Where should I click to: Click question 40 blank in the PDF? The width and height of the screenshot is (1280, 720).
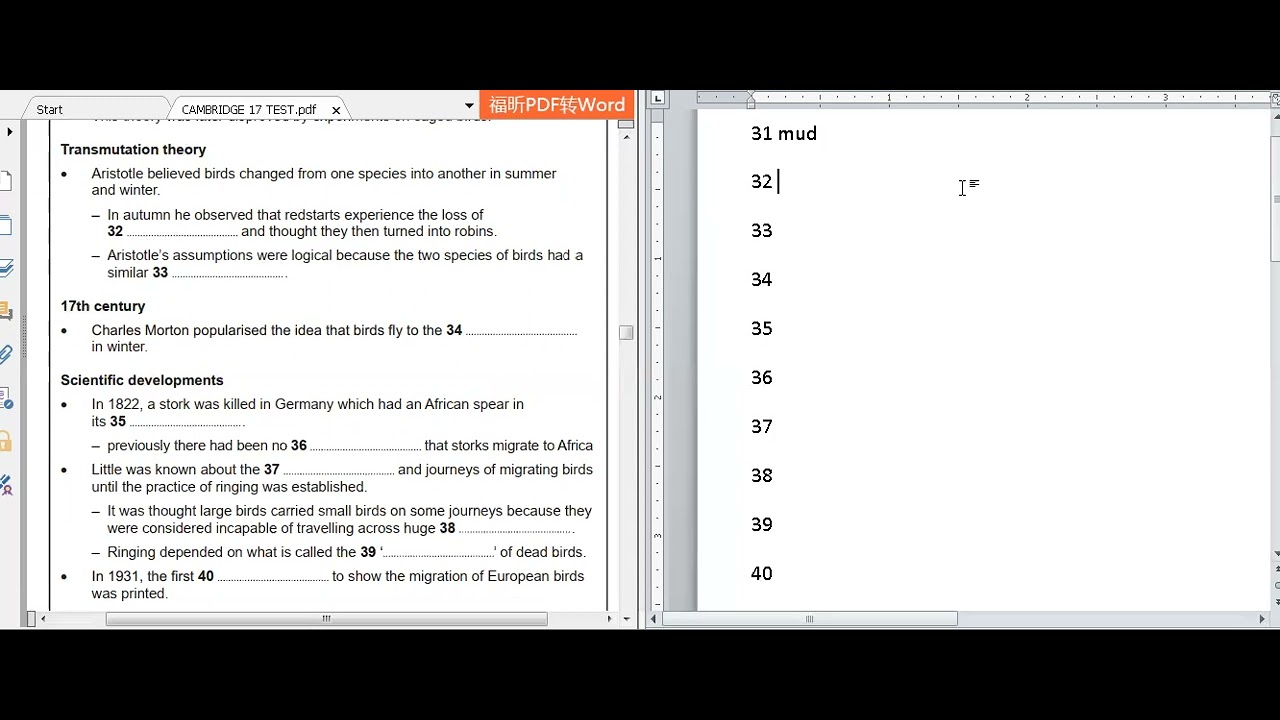pos(273,577)
